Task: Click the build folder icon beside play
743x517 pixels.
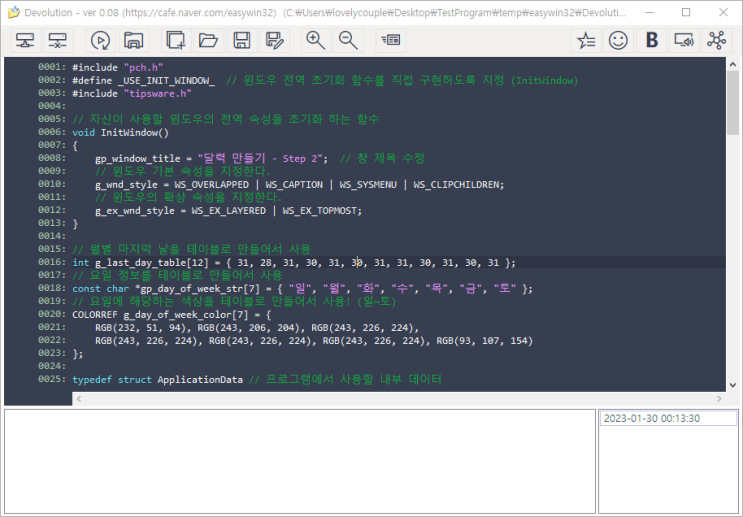Action: [132, 40]
